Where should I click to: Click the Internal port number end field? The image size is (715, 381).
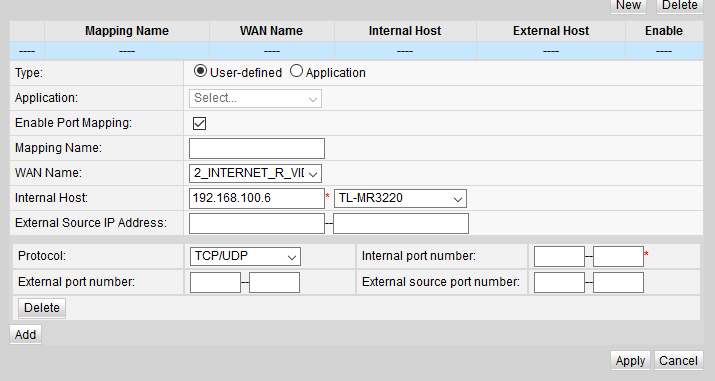[618, 257]
